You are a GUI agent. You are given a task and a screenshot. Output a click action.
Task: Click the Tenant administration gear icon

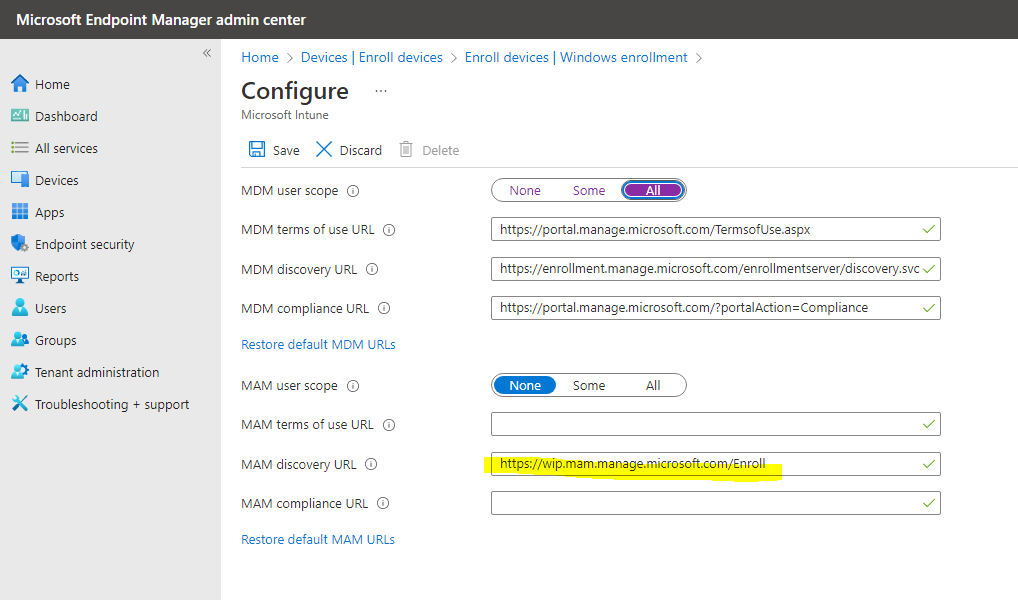(x=20, y=371)
